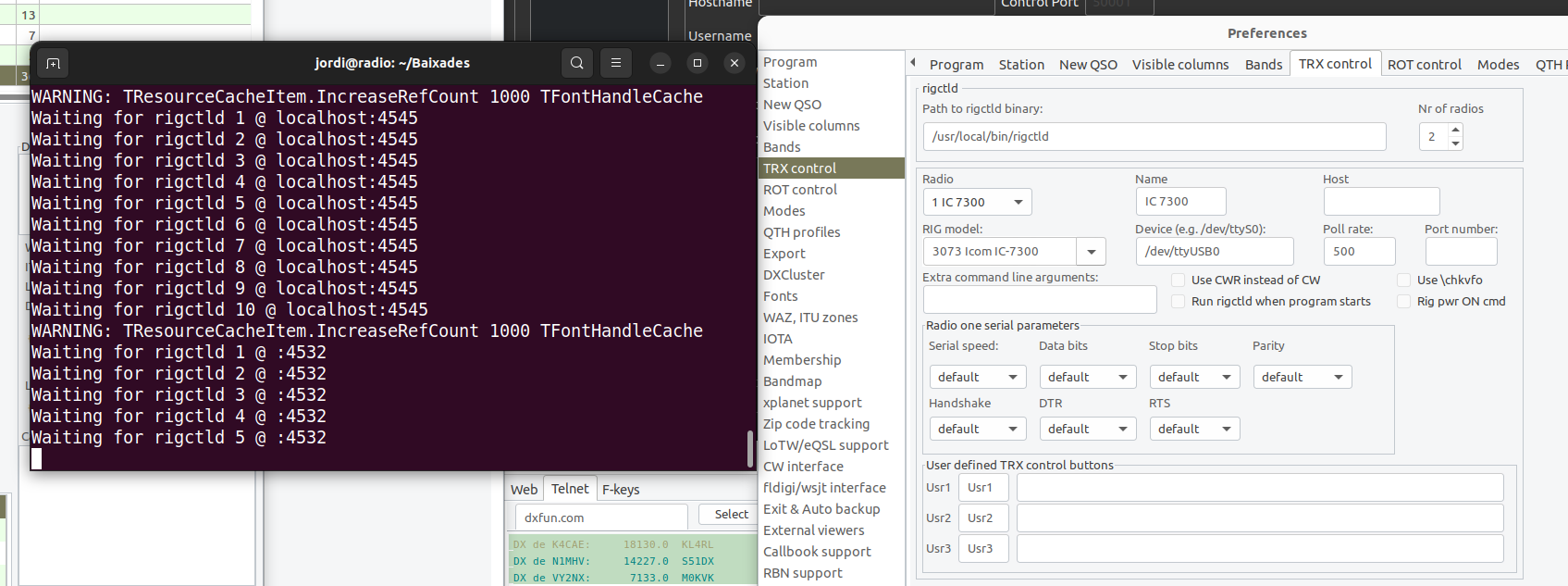Viewport: 1568px width, 586px height.
Task: Click Usr2 button
Action: click(982, 518)
